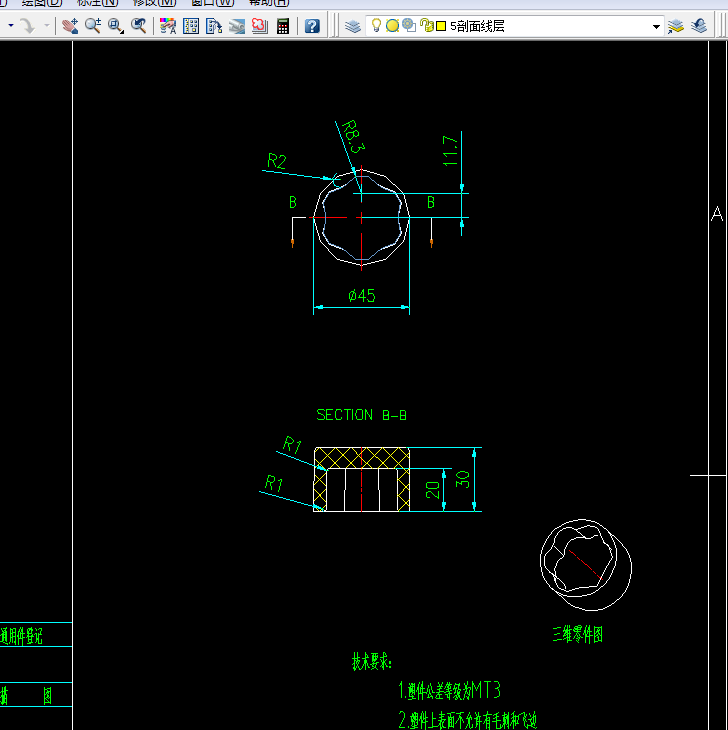Open the Tool Palettes window icon
The width and height of the screenshot is (728, 730).
coord(214,26)
